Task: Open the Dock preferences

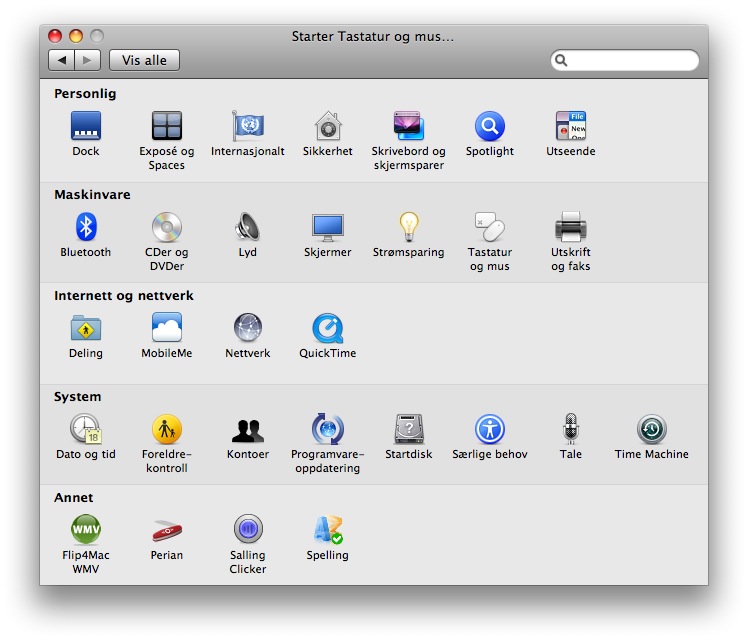Action: tap(86, 126)
